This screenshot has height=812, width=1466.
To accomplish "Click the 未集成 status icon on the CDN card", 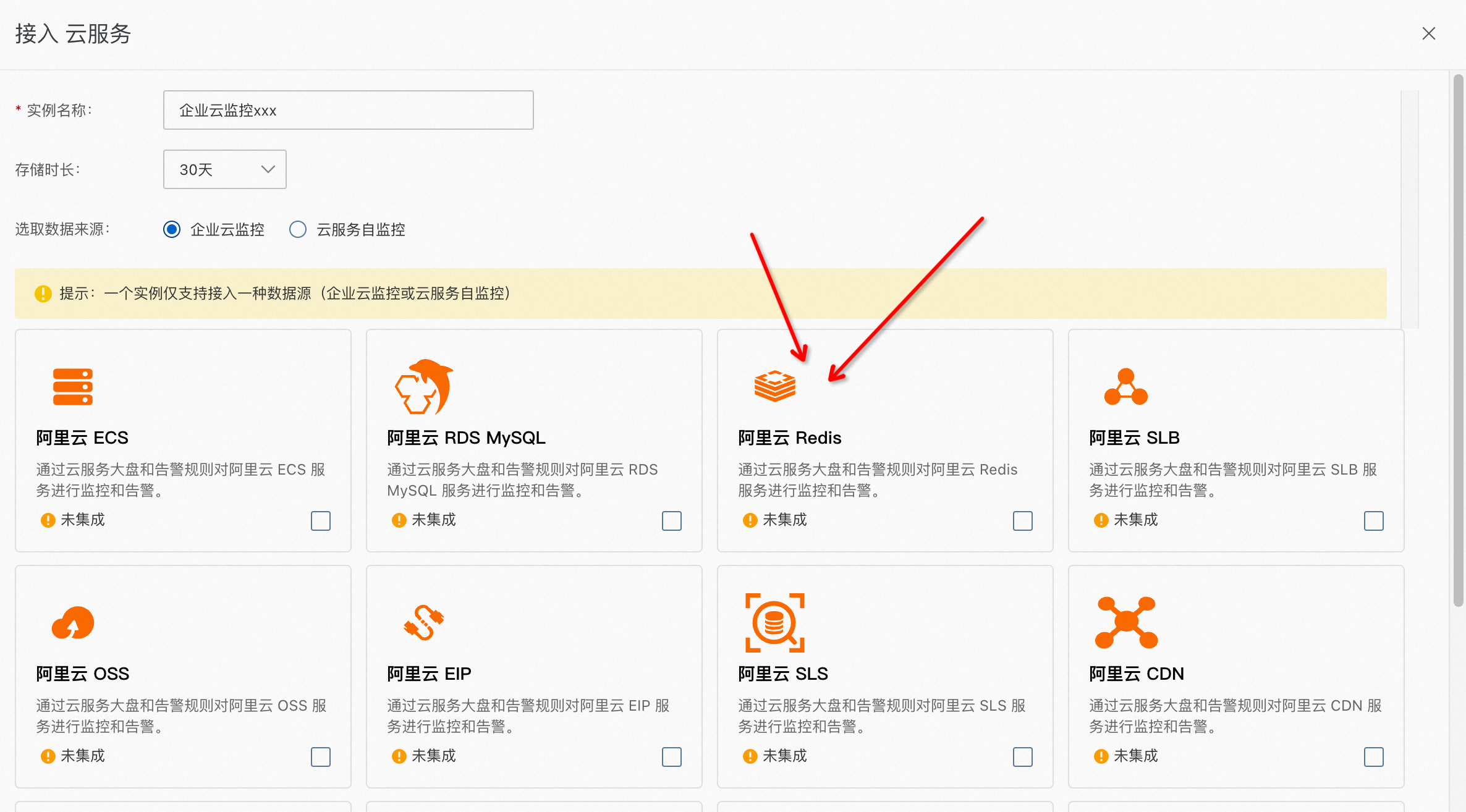I will [x=1101, y=756].
